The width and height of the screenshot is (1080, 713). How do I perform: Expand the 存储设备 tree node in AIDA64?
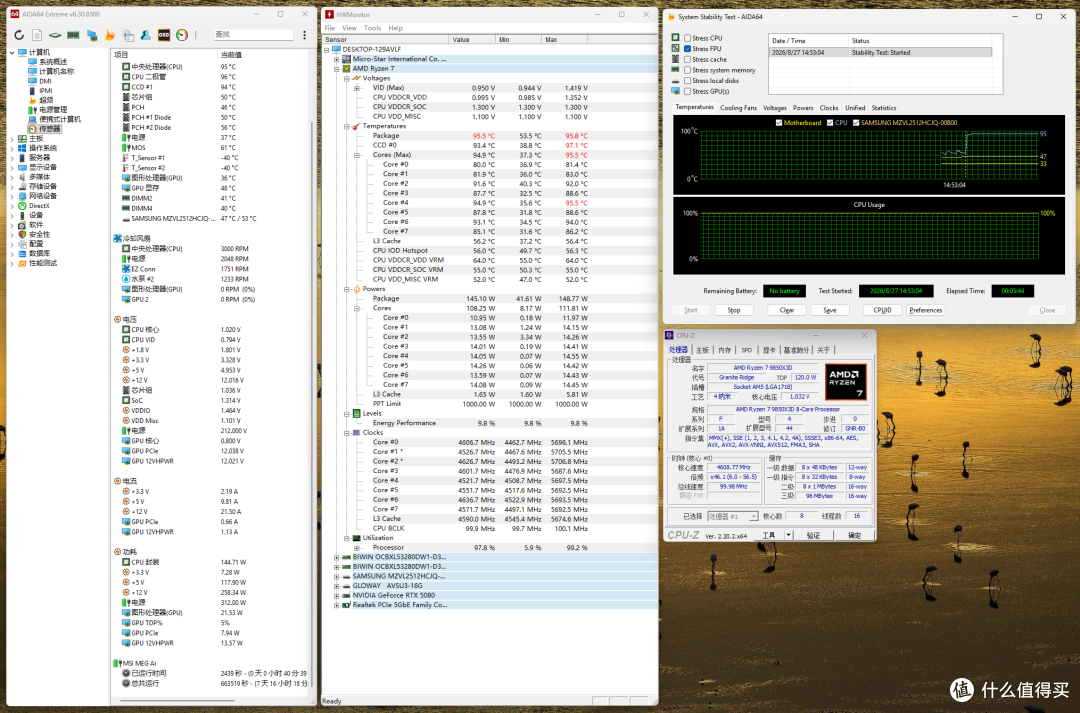[12, 187]
